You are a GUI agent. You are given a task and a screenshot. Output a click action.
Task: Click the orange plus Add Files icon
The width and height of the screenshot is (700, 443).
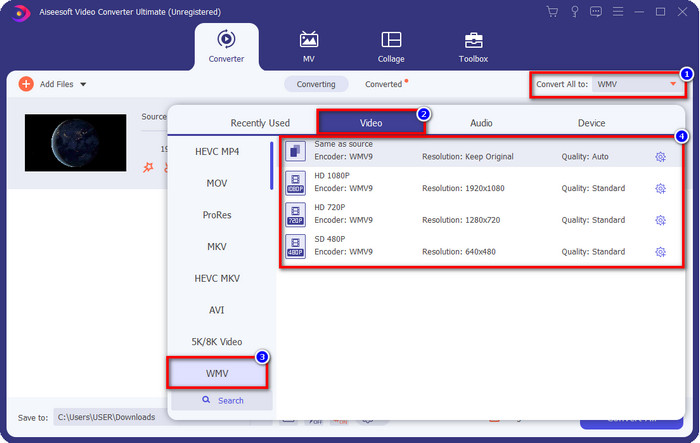[26, 84]
